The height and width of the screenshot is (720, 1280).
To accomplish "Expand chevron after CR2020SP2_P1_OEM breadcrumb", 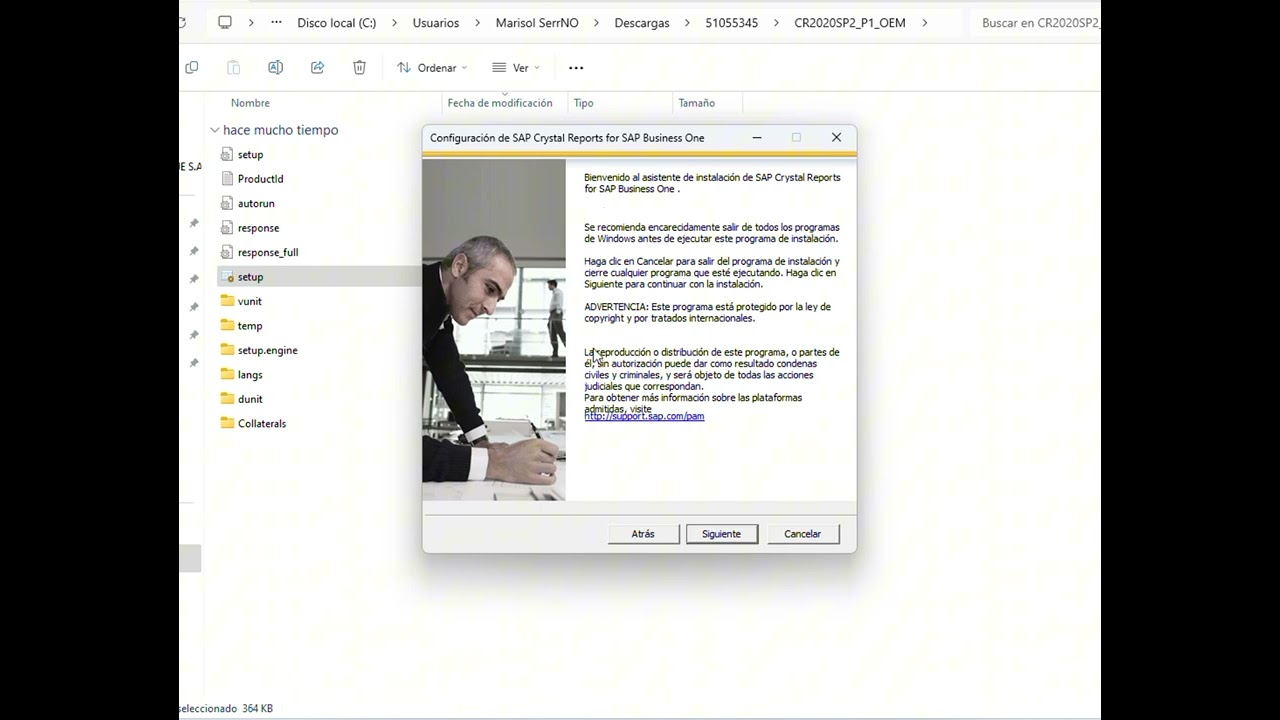I will pyautogui.click(x=924, y=22).
